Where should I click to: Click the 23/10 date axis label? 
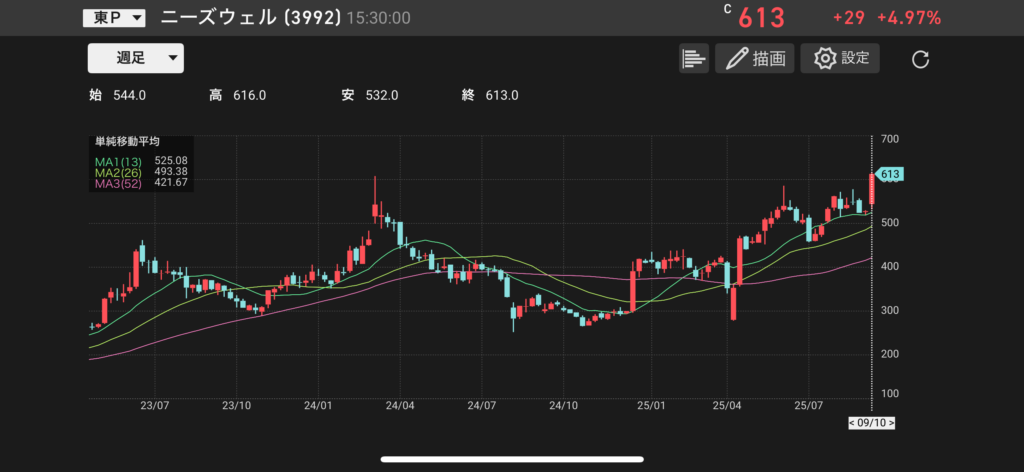point(236,405)
